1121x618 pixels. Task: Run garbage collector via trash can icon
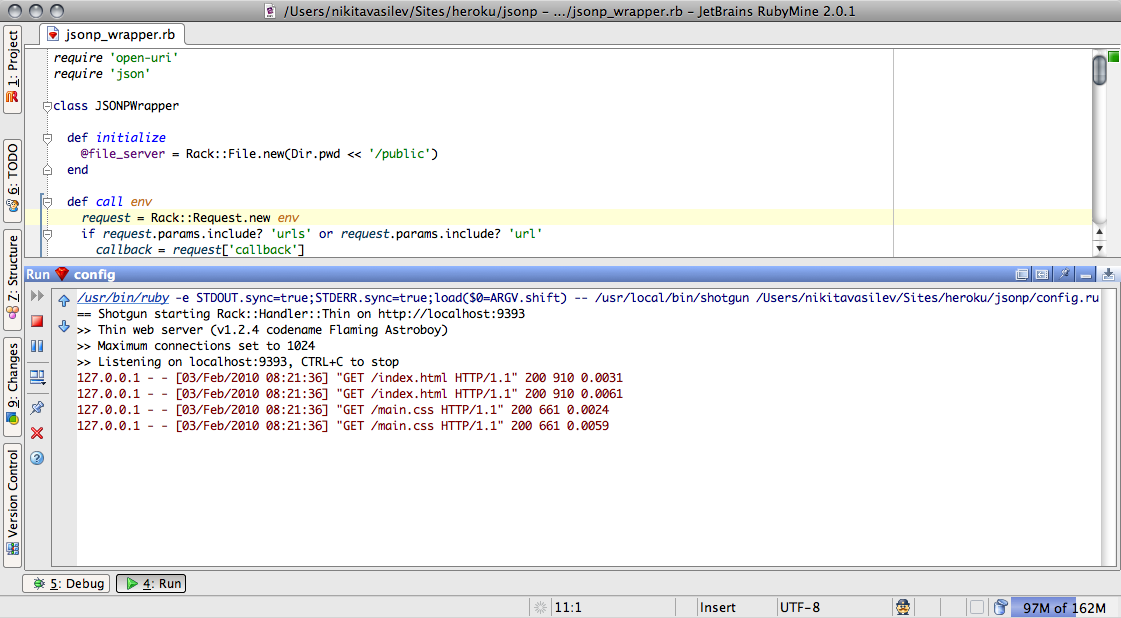(x=1000, y=607)
